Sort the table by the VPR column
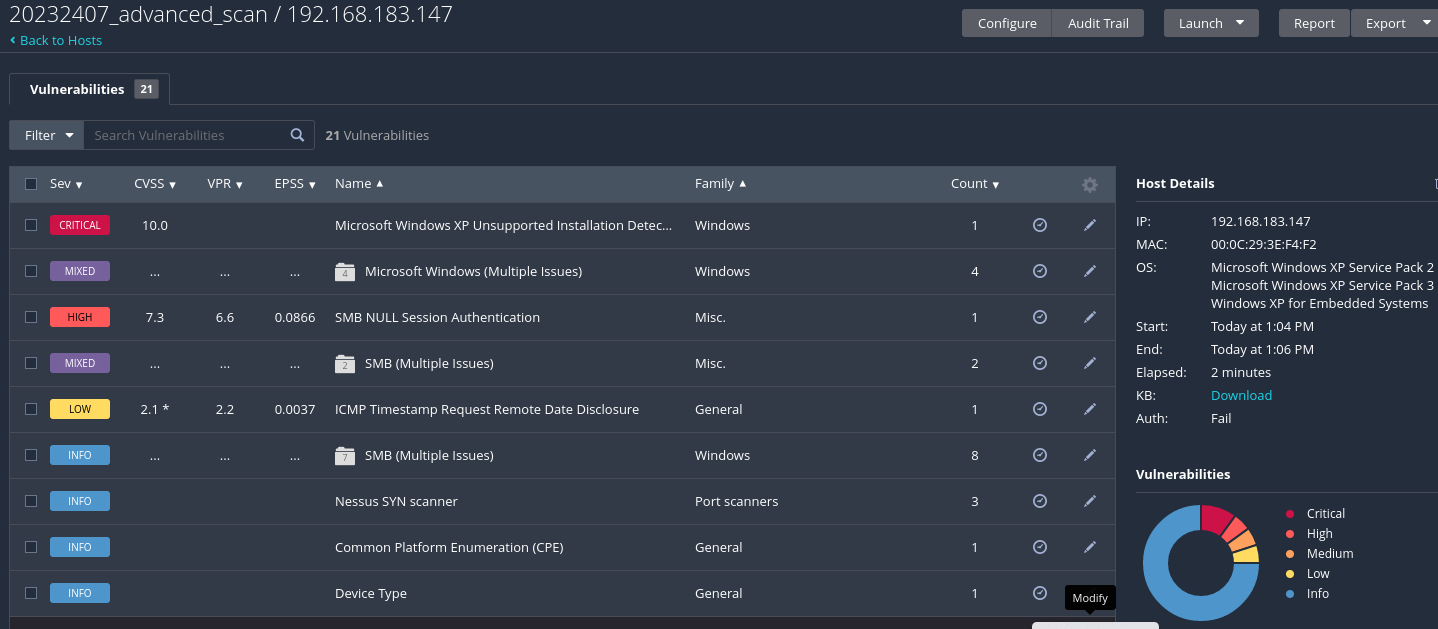Viewport: 1438px width, 629px height. coord(225,184)
